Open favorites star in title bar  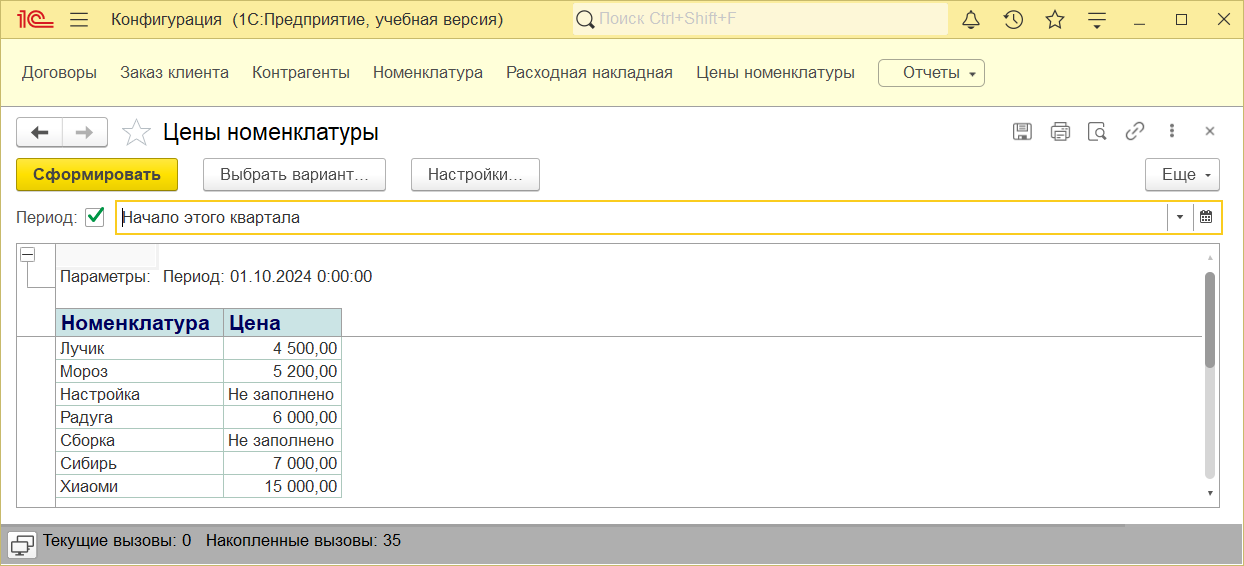click(1055, 19)
